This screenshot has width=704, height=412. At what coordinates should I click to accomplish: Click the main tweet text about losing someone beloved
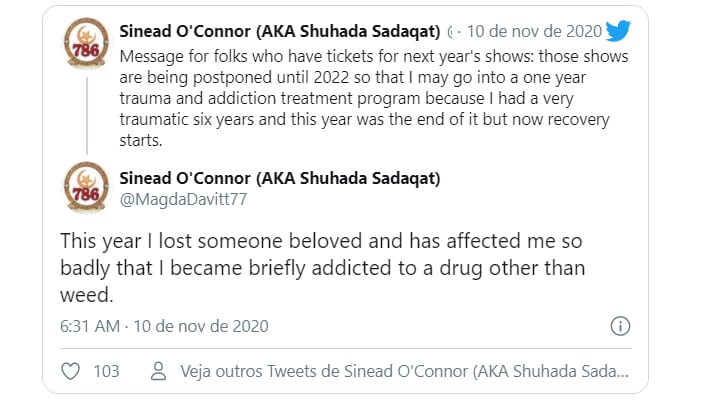pyautogui.click(x=322, y=268)
